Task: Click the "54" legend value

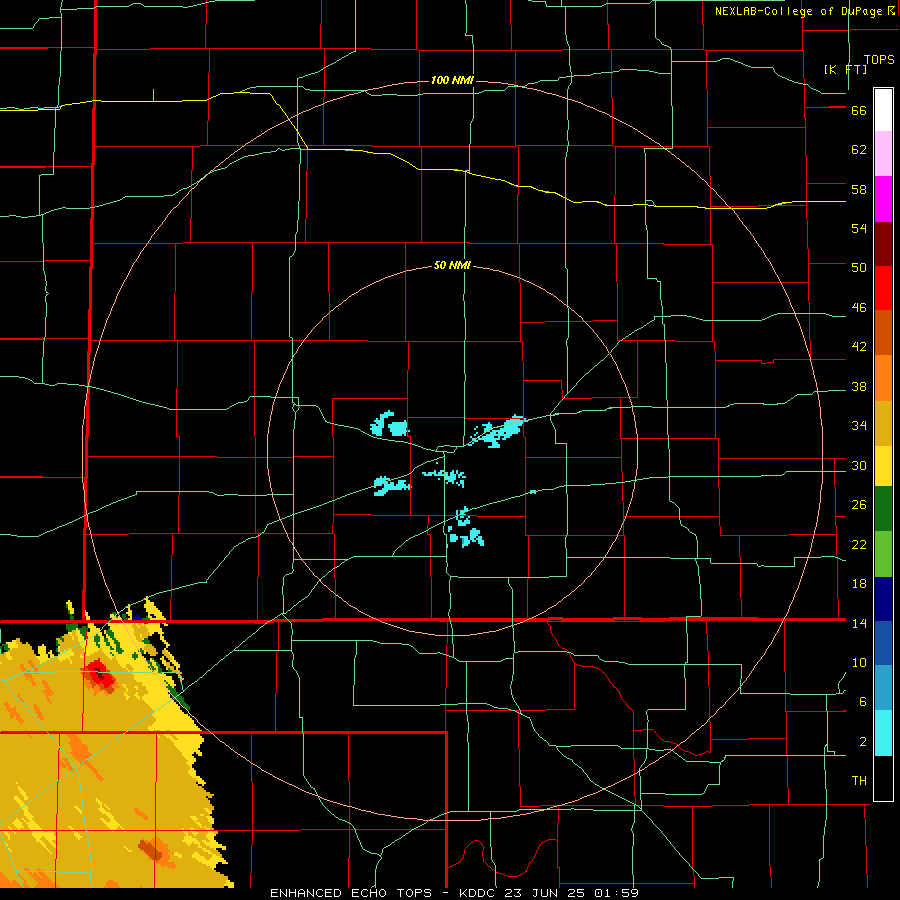Action: coord(859,228)
